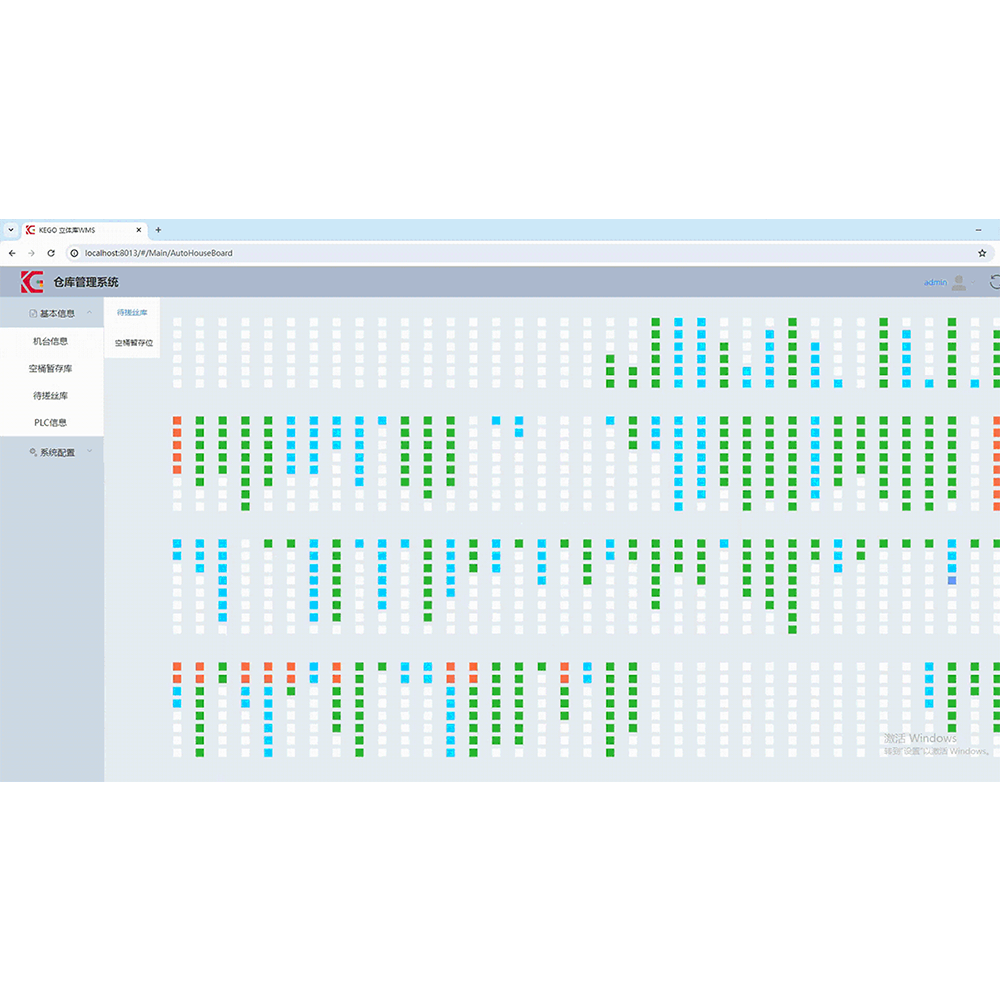Click the admin user avatar icon
Viewport: 1000px width, 1000px height.
[959, 283]
